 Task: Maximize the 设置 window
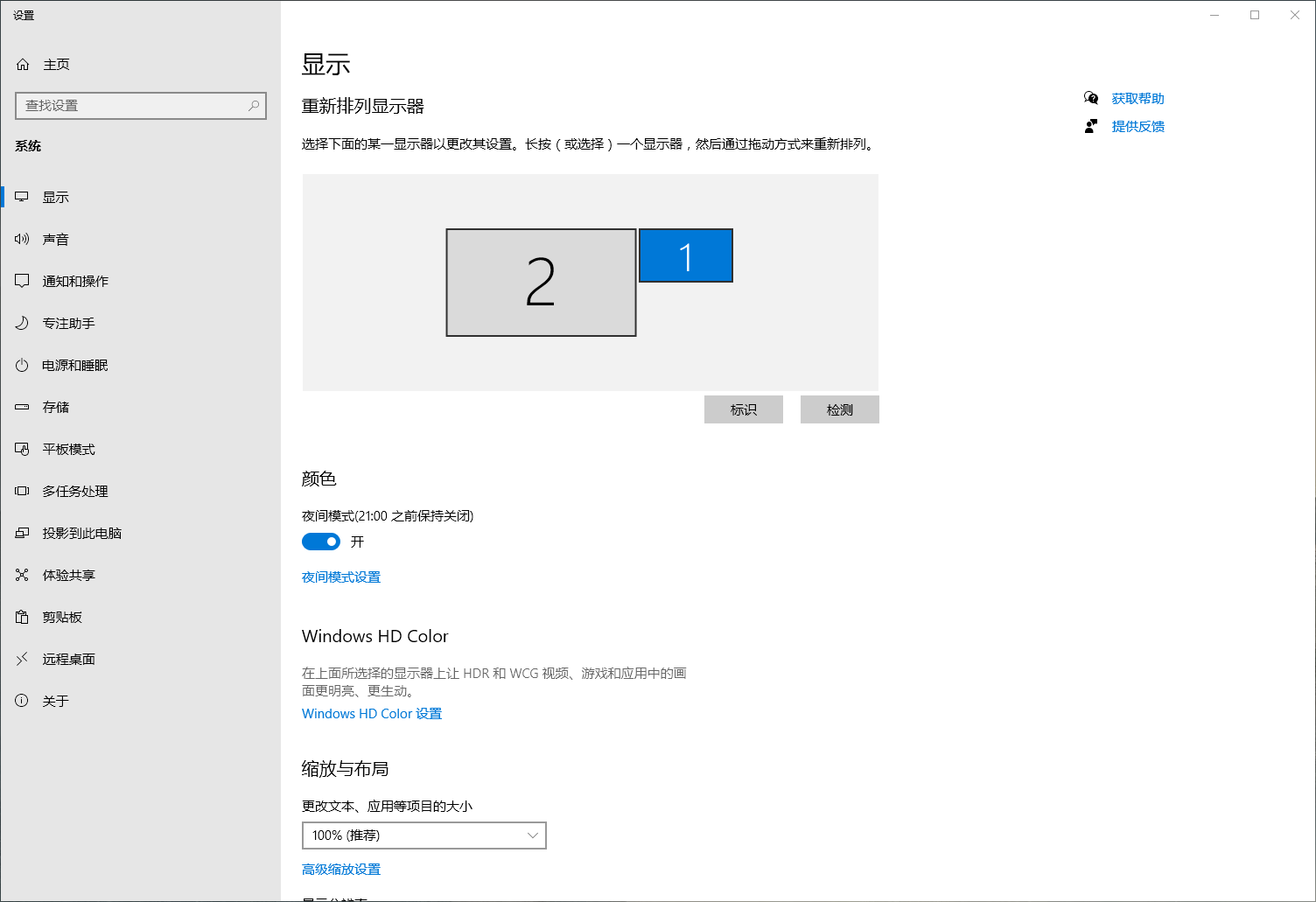coord(1255,15)
